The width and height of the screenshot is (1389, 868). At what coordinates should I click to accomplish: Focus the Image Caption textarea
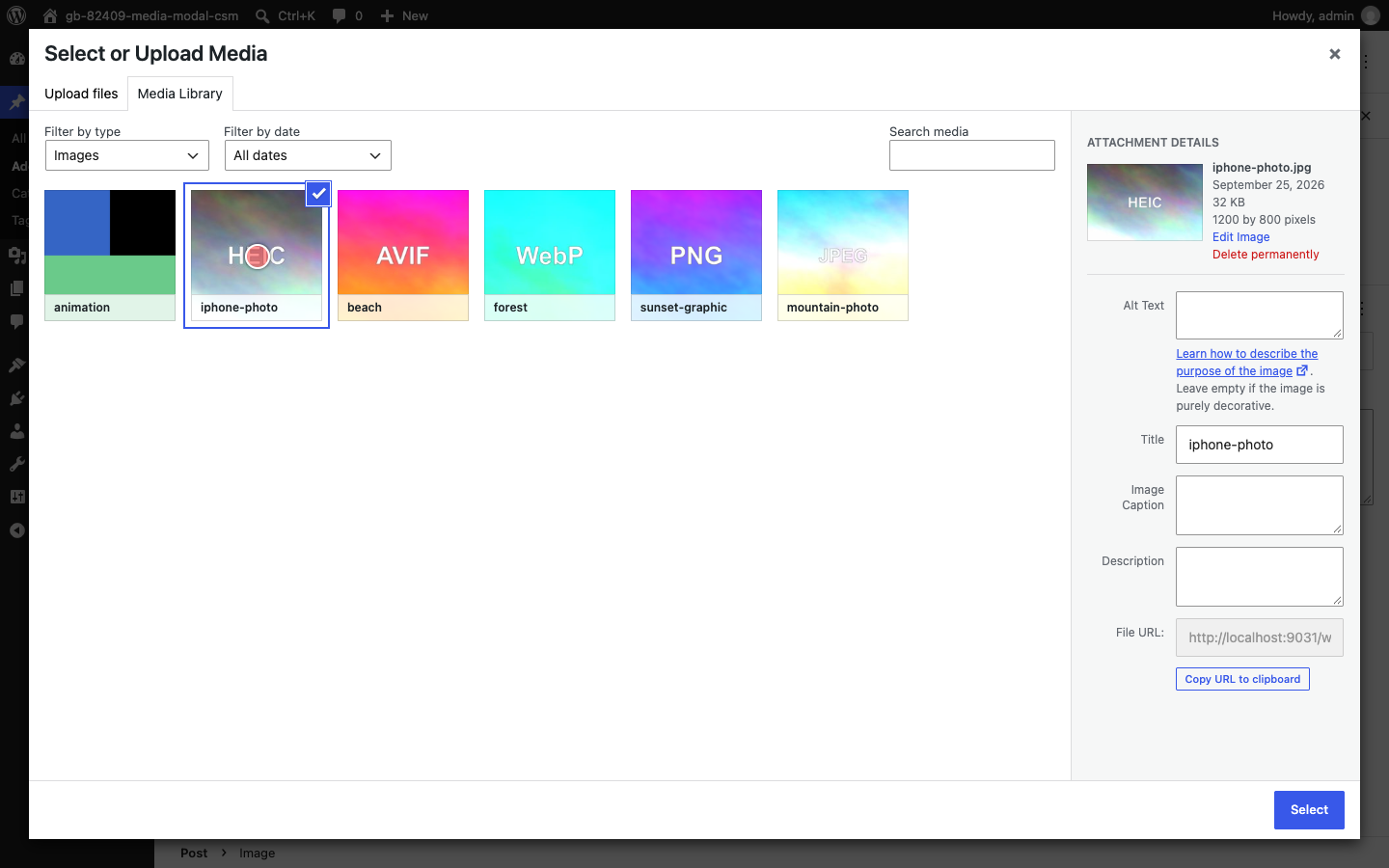(x=1260, y=505)
